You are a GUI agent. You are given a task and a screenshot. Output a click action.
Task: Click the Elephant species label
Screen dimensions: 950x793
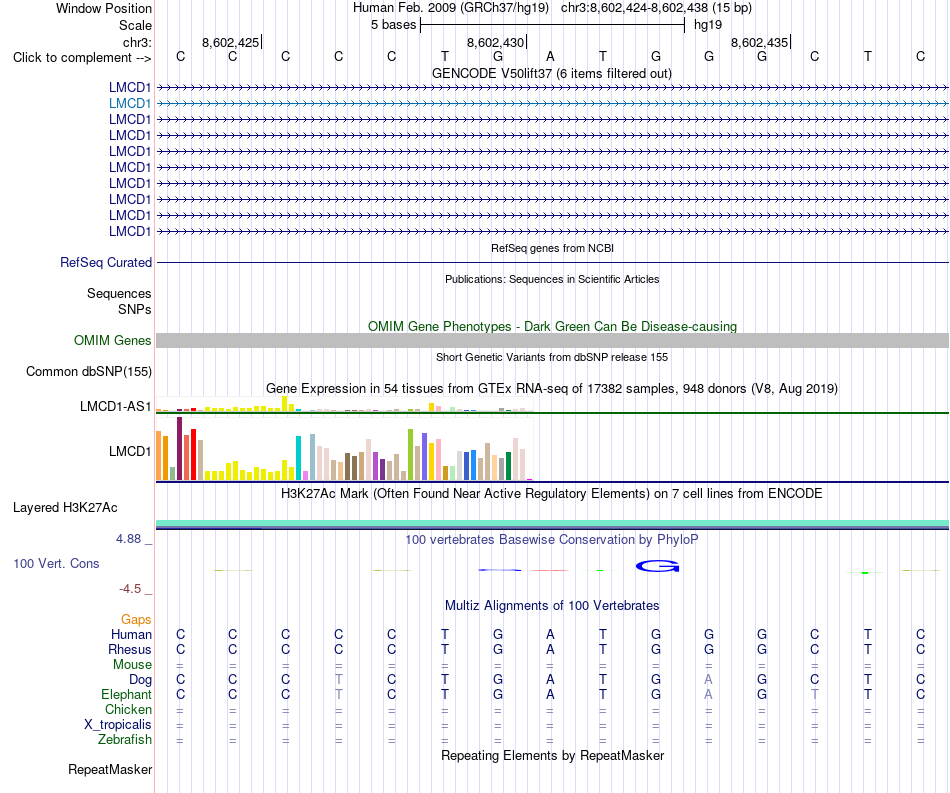(x=126, y=694)
